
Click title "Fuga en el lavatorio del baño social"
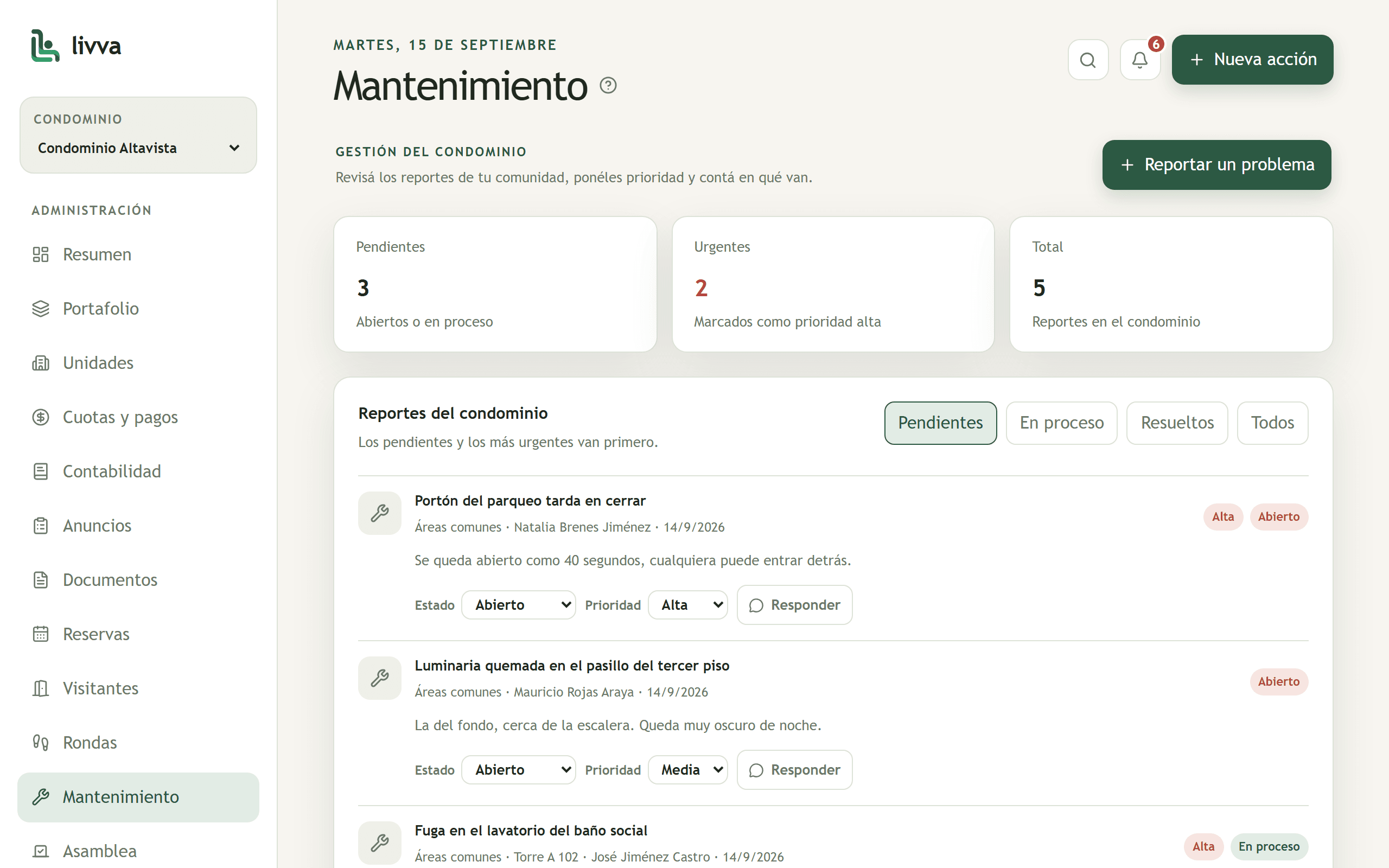[x=531, y=831]
